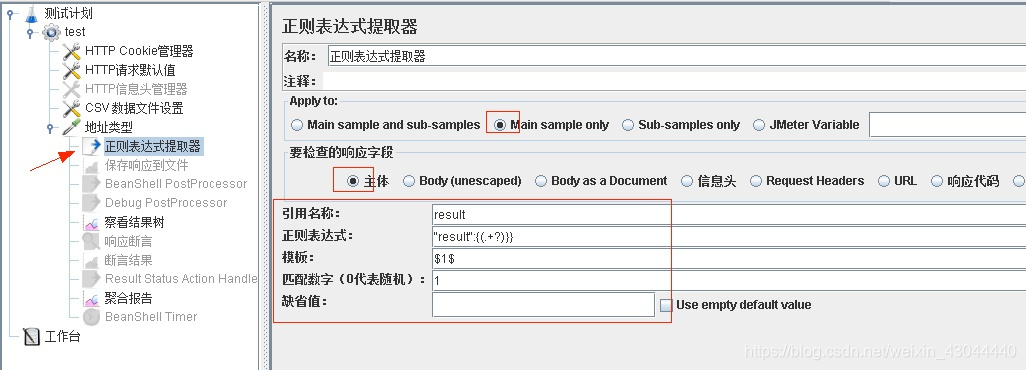1026x370 pixels.
Task: Open HTTP Cookie管理器 tree item
Action: tap(139, 52)
